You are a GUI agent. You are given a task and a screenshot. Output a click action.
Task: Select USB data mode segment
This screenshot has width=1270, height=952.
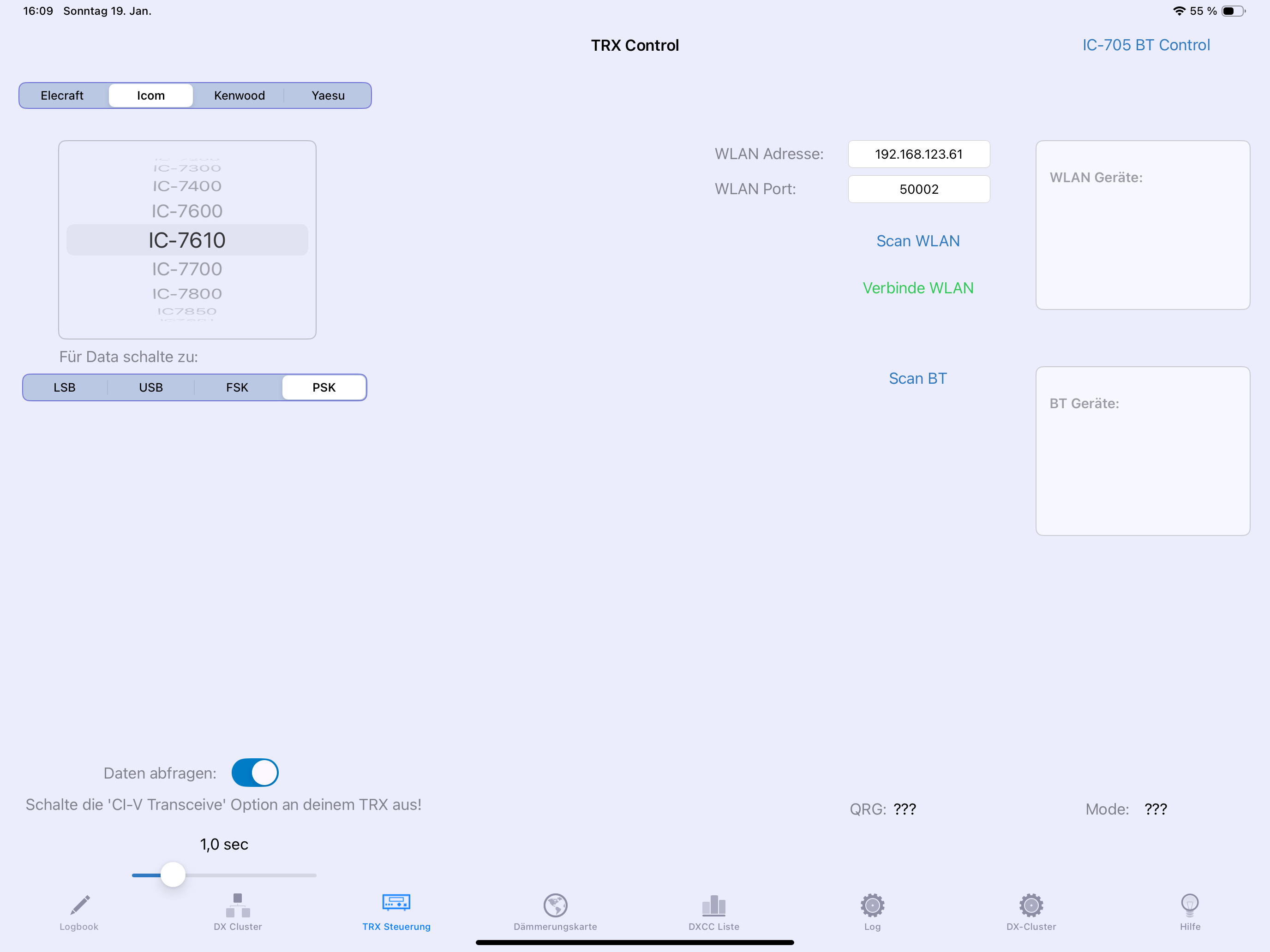point(151,387)
